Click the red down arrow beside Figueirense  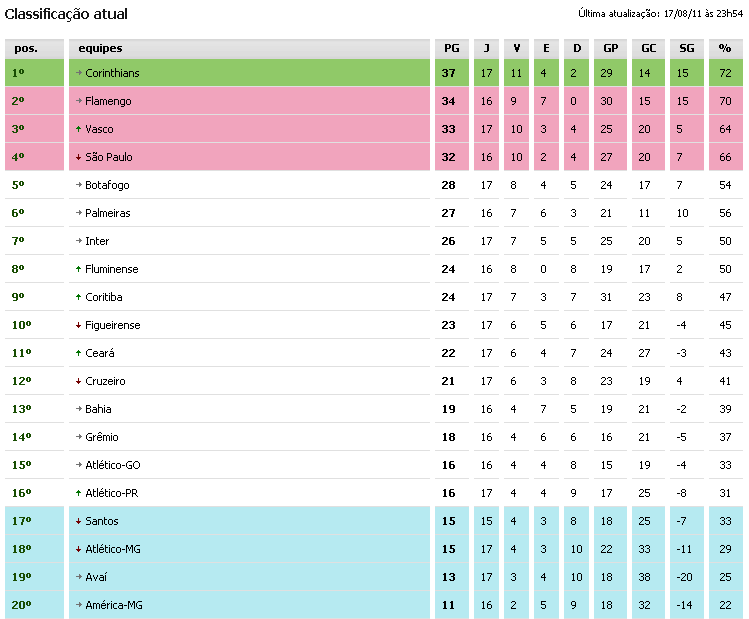pos(78,325)
